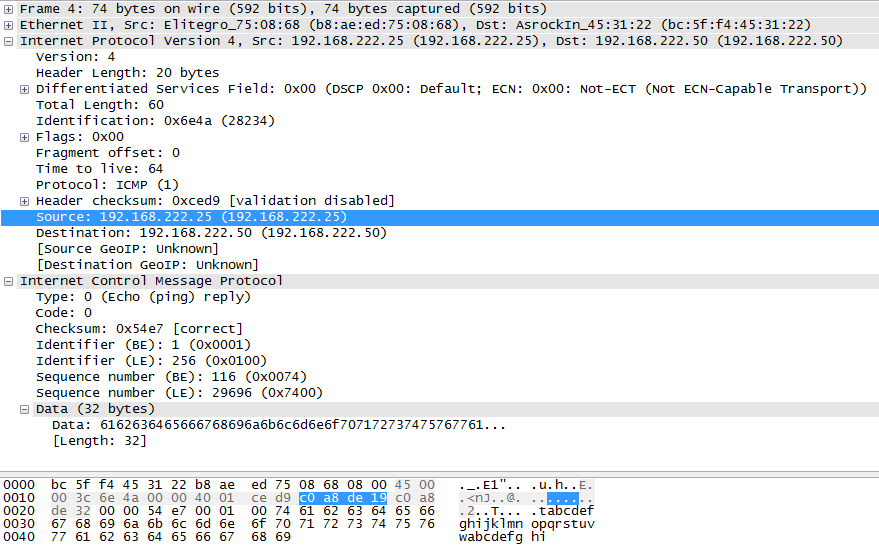879x549 pixels.
Task: Select the Destination: 192.168.222.50 field
Action: click(x=211, y=233)
